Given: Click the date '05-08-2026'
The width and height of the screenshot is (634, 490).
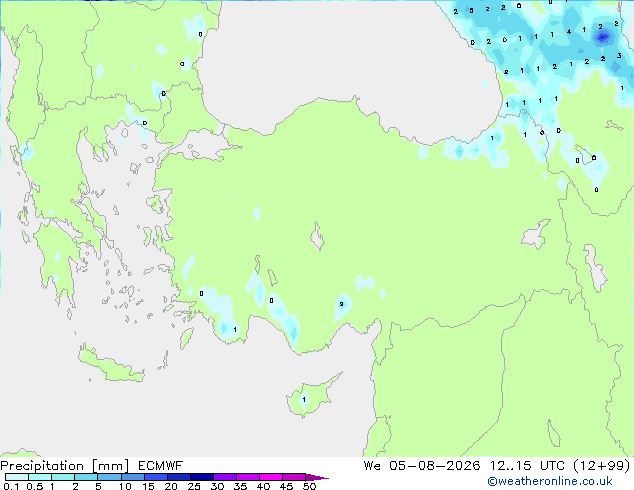Looking at the screenshot, I should pos(435,466).
